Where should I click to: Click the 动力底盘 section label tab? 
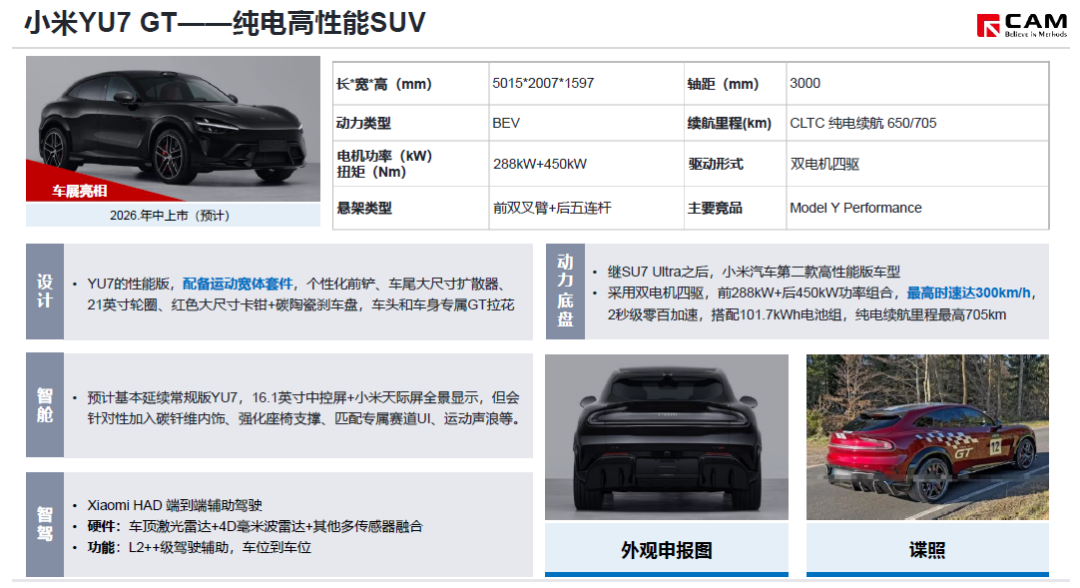pyautogui.click(x=565, y=291)
